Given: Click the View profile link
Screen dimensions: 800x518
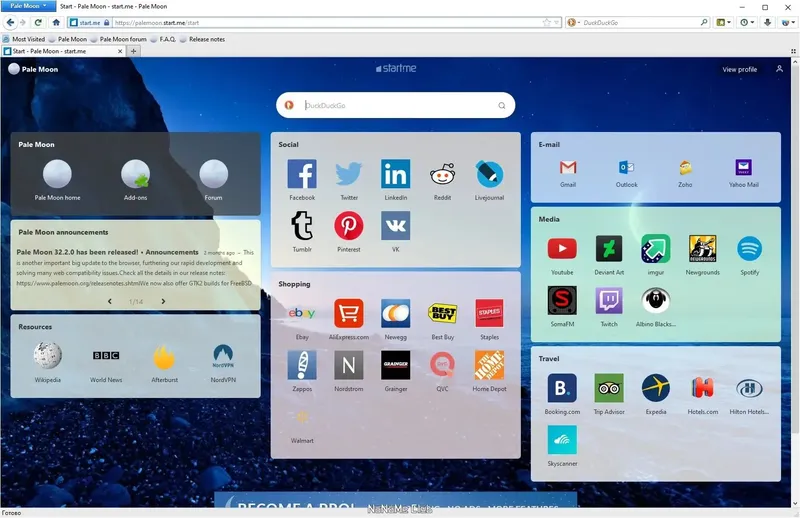Looking at the screenshot, I should coord(739,69).
